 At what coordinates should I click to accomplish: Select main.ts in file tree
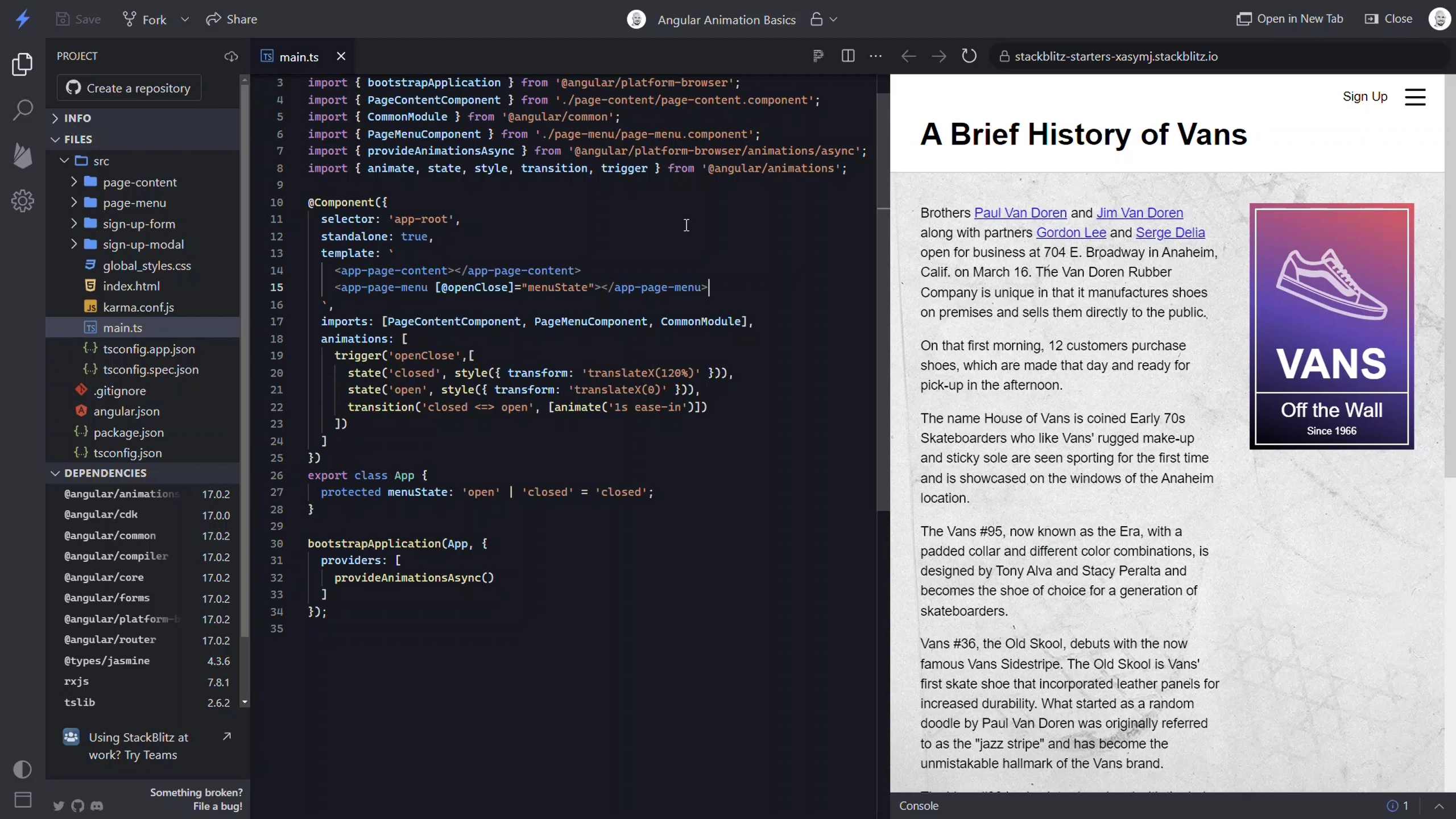point(142,328)
